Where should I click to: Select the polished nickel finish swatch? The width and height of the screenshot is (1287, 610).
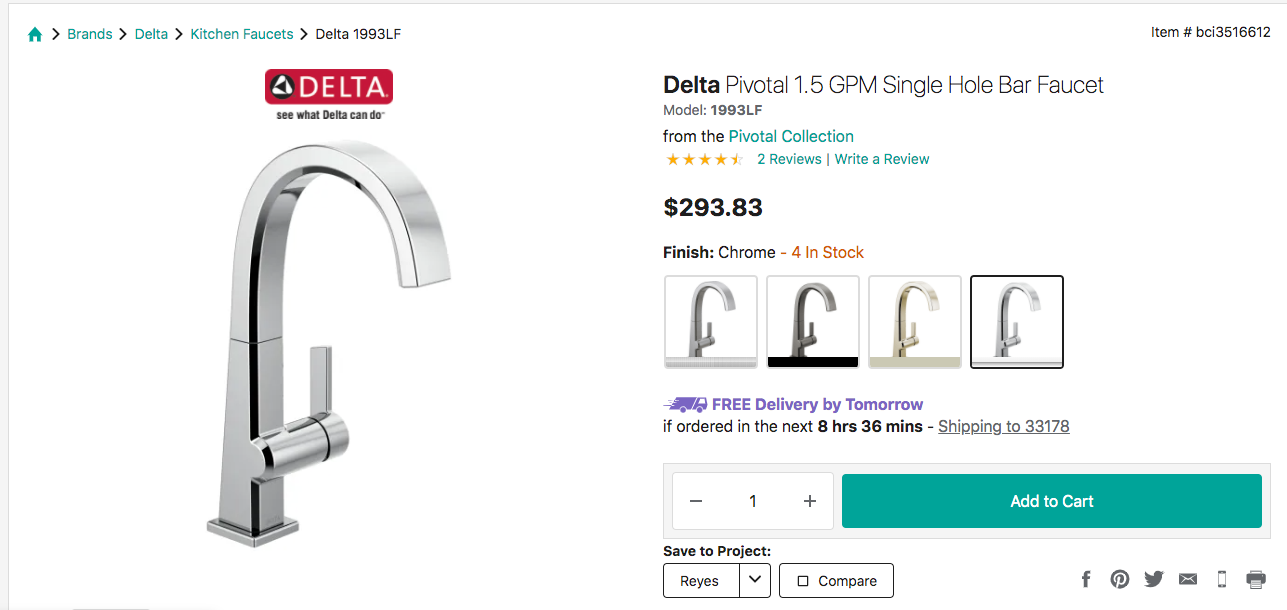[915, 322]
